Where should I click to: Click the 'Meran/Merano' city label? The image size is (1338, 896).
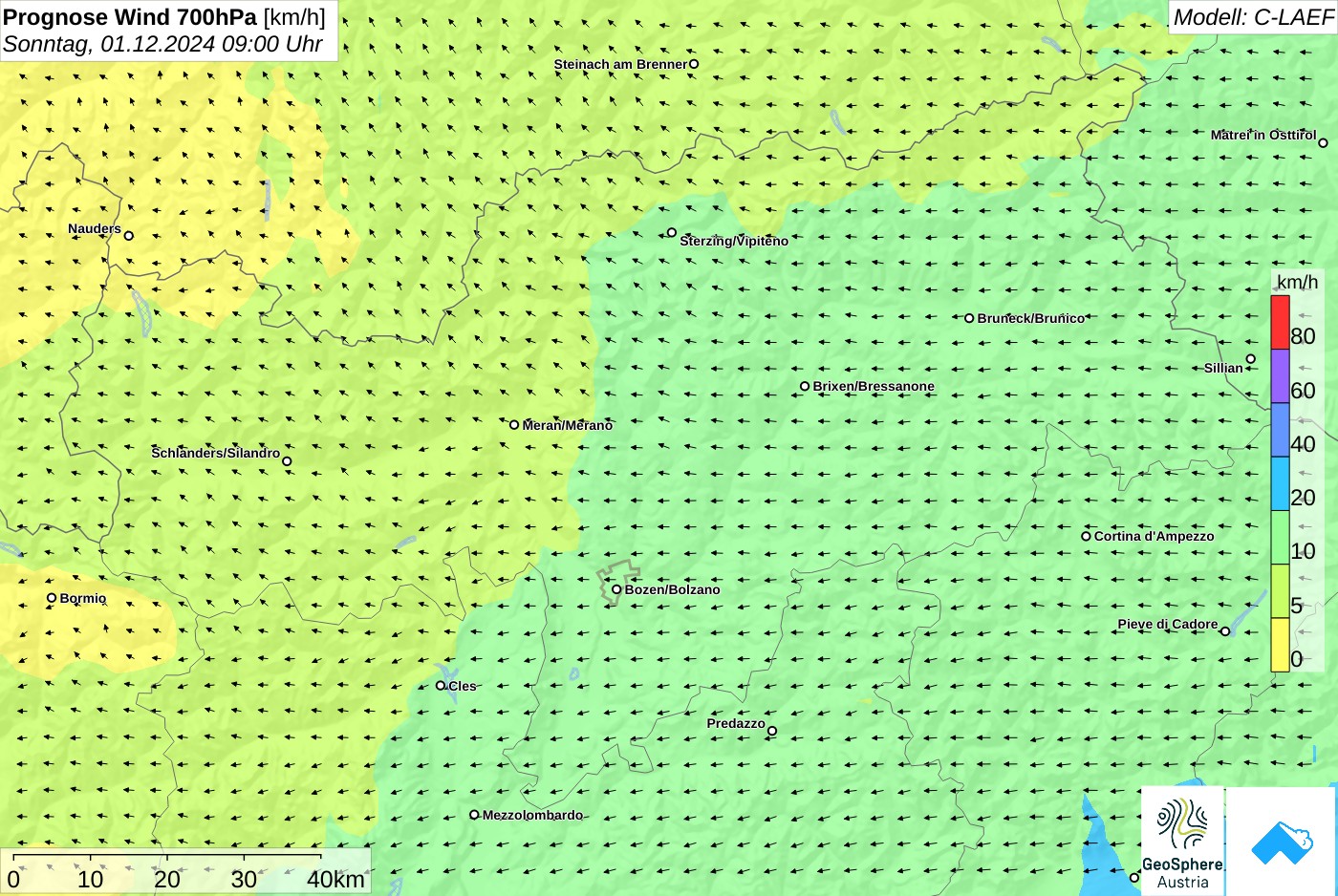tap(568, 425)
